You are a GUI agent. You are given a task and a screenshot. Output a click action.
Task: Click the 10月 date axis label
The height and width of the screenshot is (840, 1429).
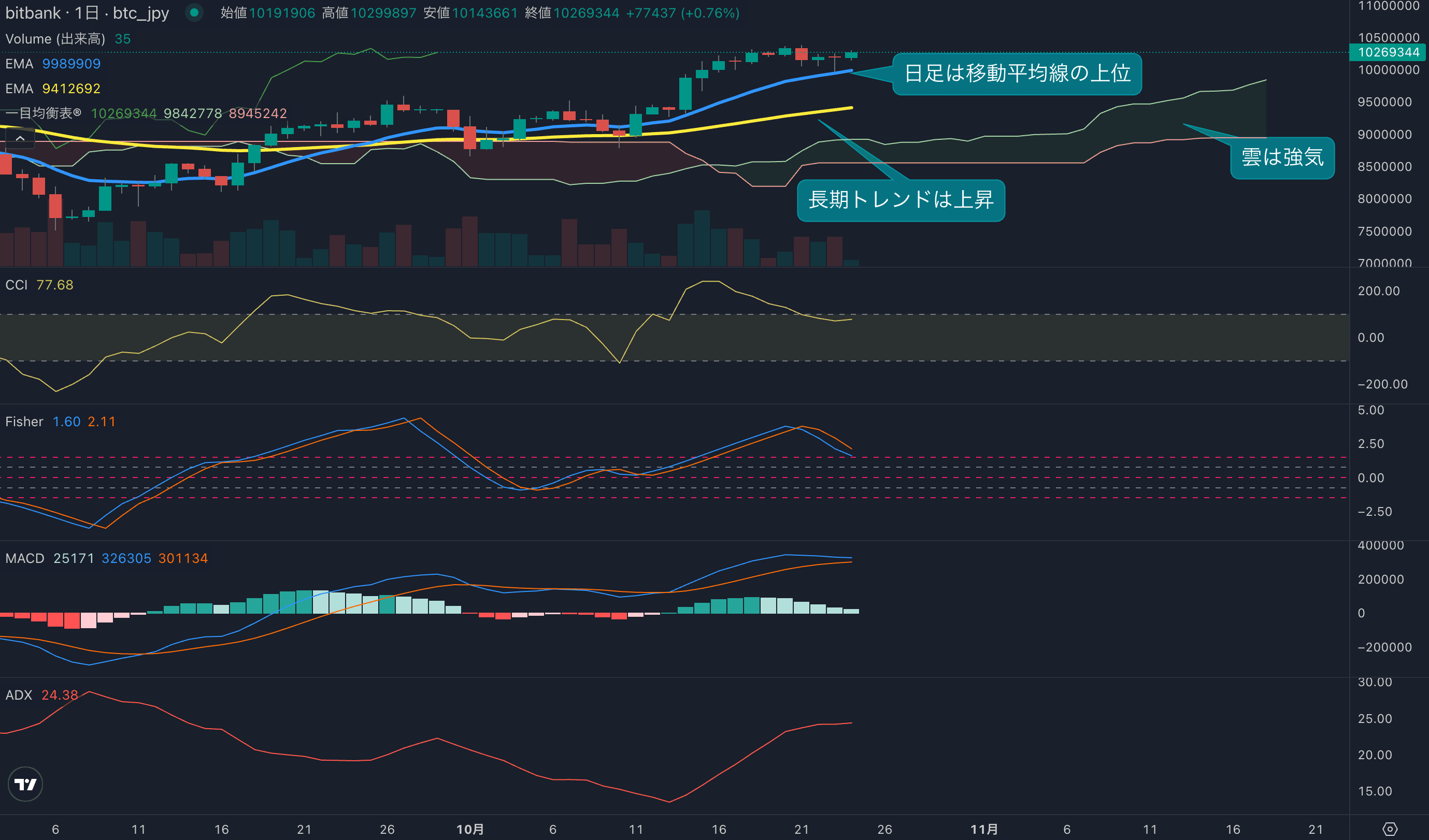tap(470, 829)
